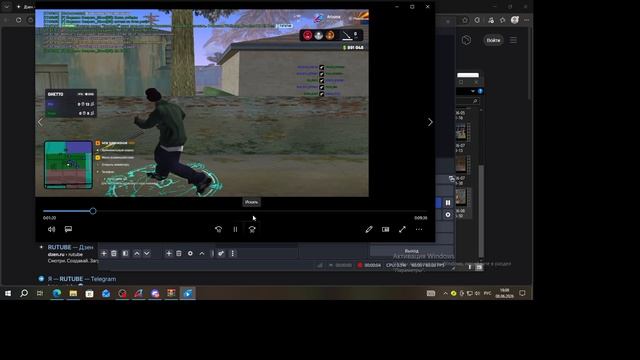Screen dimensions: 640x360
Task: Click the video seek bar thumb
Action: [x=93, y=211]
